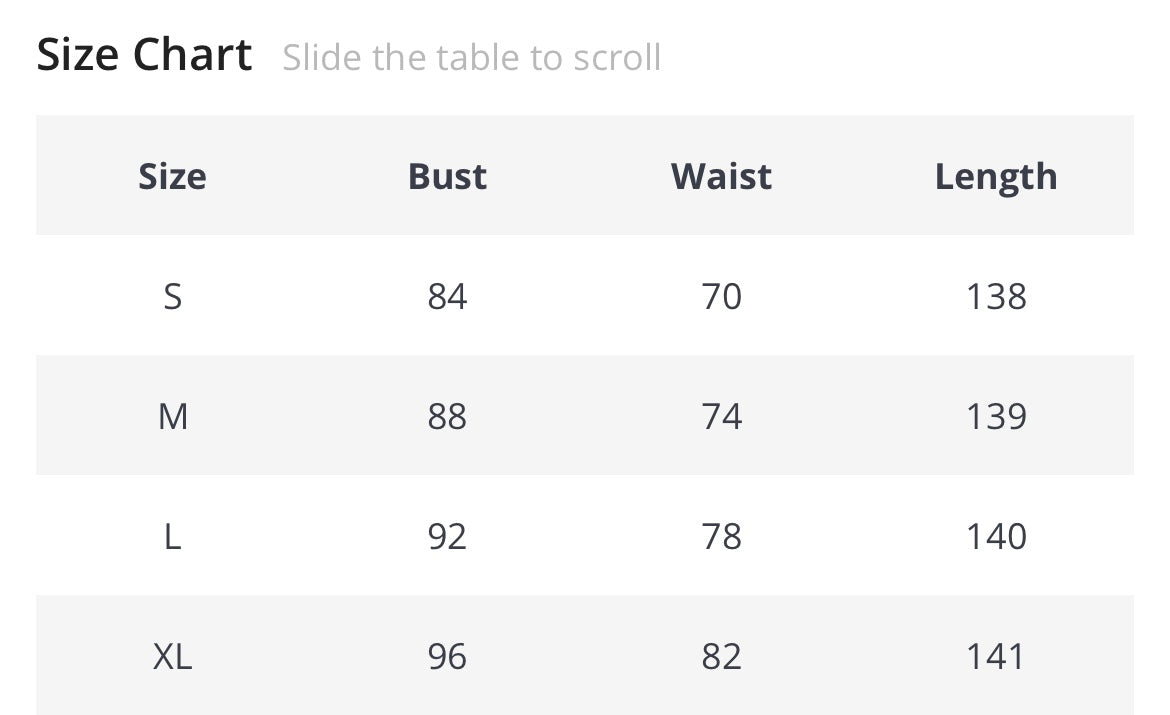Click bust value 84 for size S
The height and width of the screenshot is (715, 1170).
[x=447, y=296]
